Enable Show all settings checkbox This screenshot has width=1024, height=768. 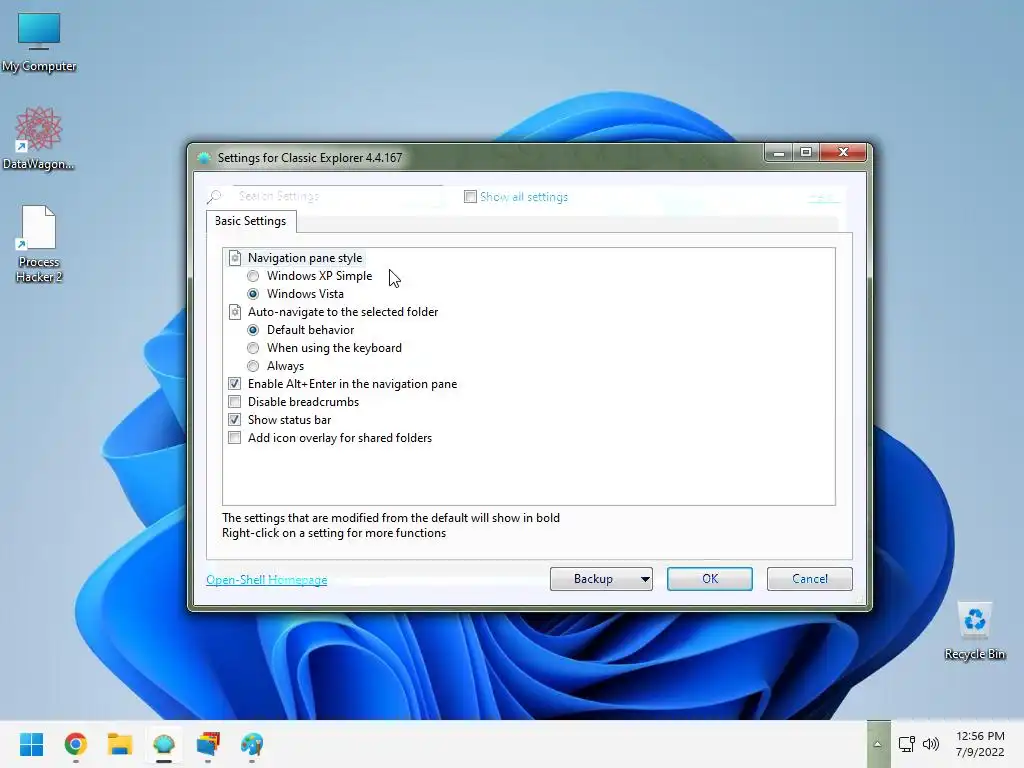click(470, 197)
